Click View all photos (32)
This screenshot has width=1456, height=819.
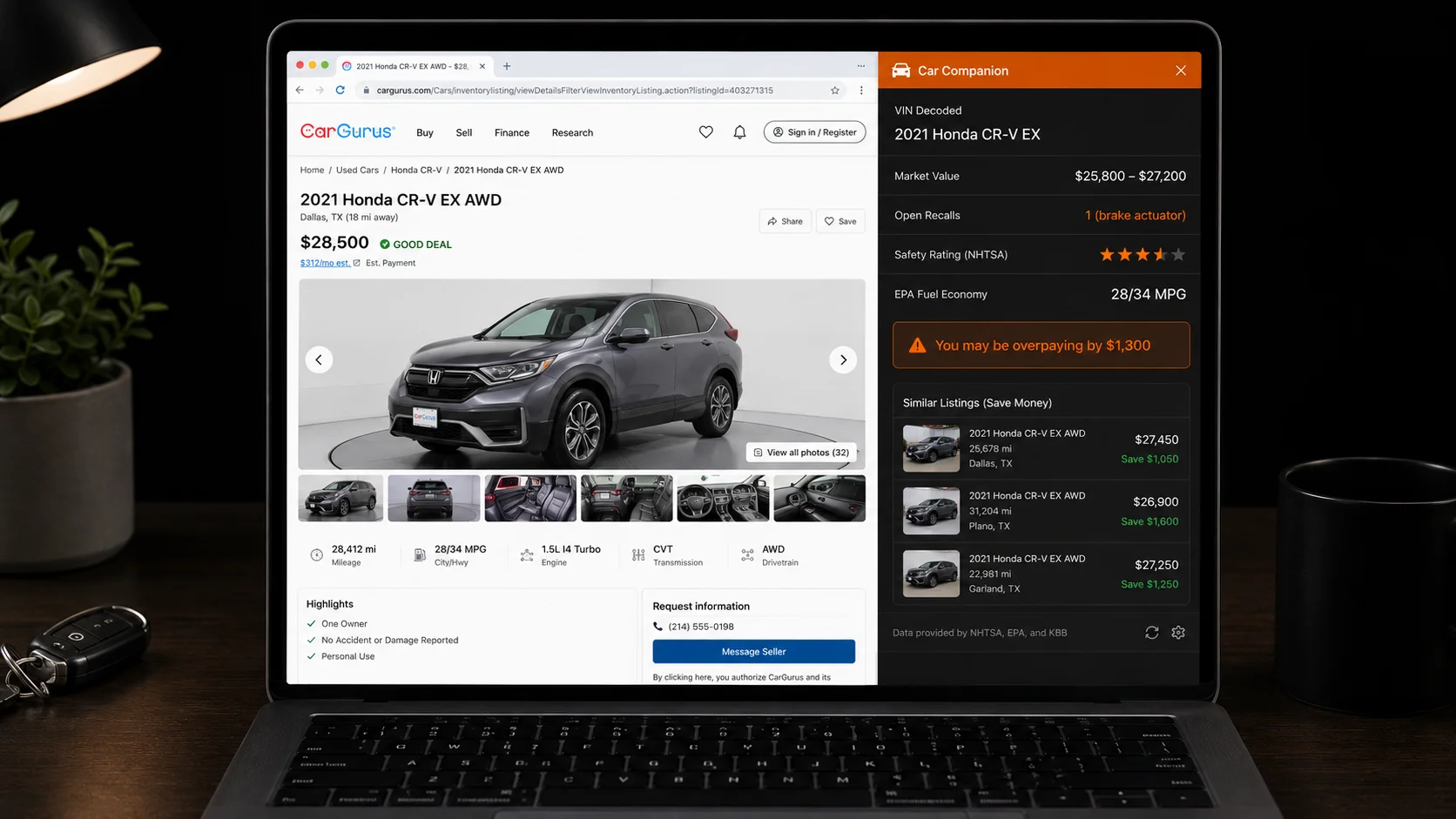[x=801, y=453]
